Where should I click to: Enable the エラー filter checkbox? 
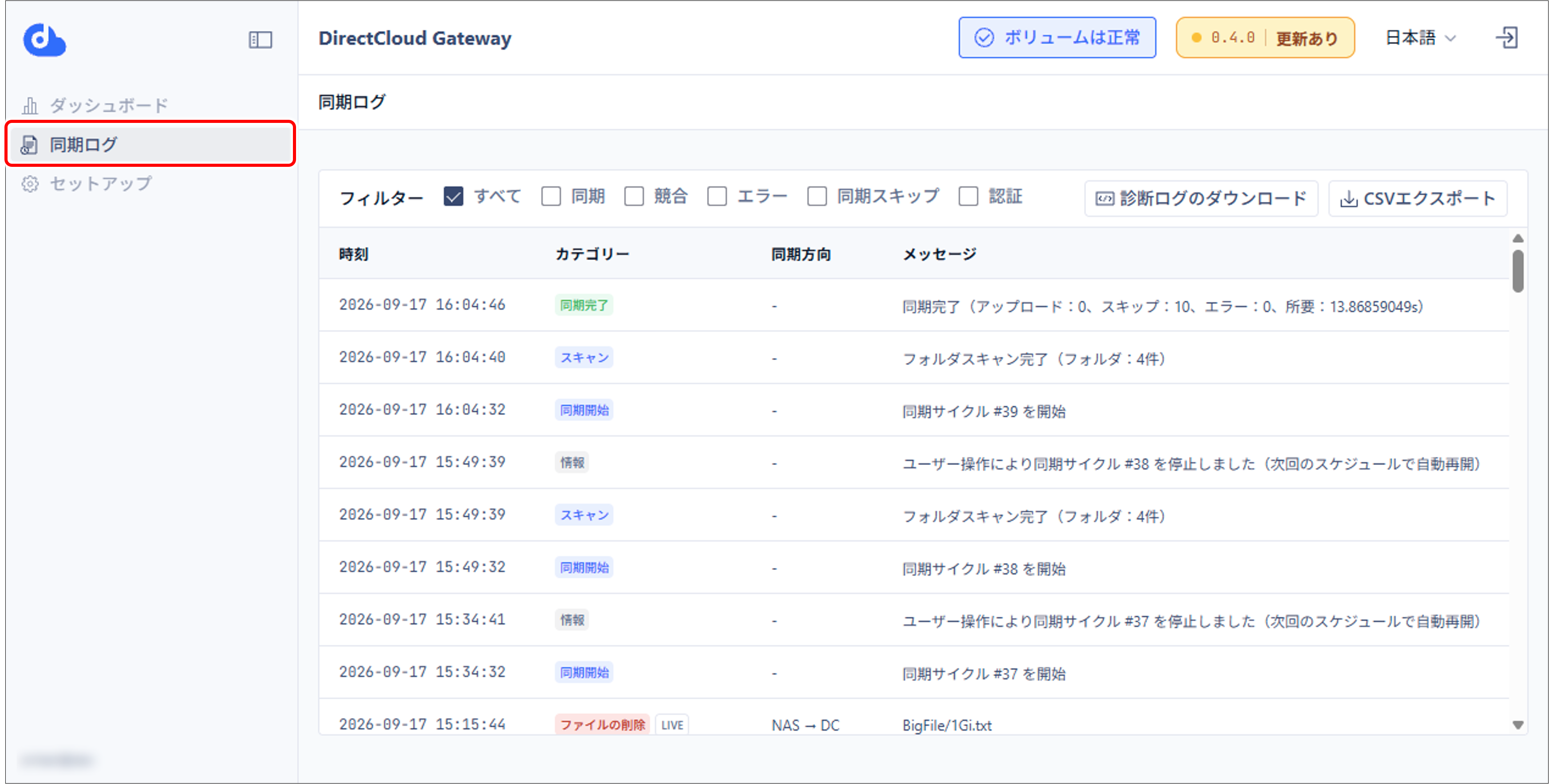717,196
